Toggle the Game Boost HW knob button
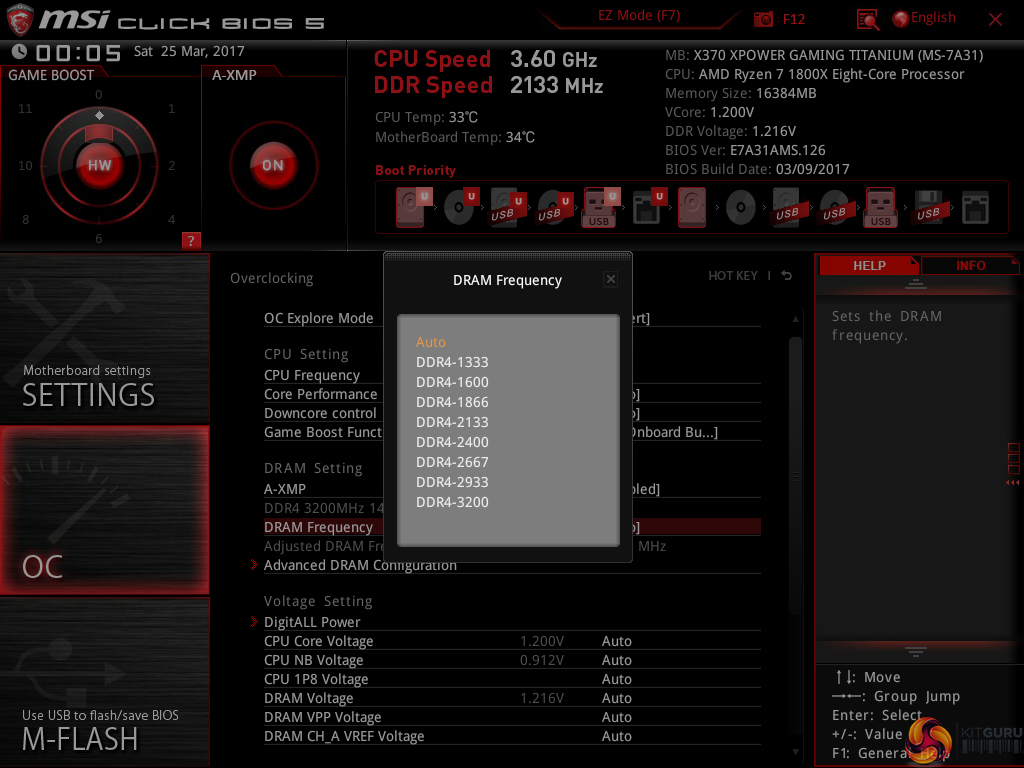 pos(99,165)
